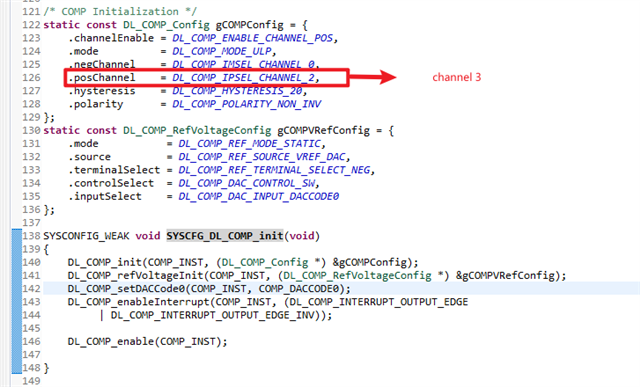Click line number 142 in gutter
Viewport: 640px width, 387px height.
31,289
